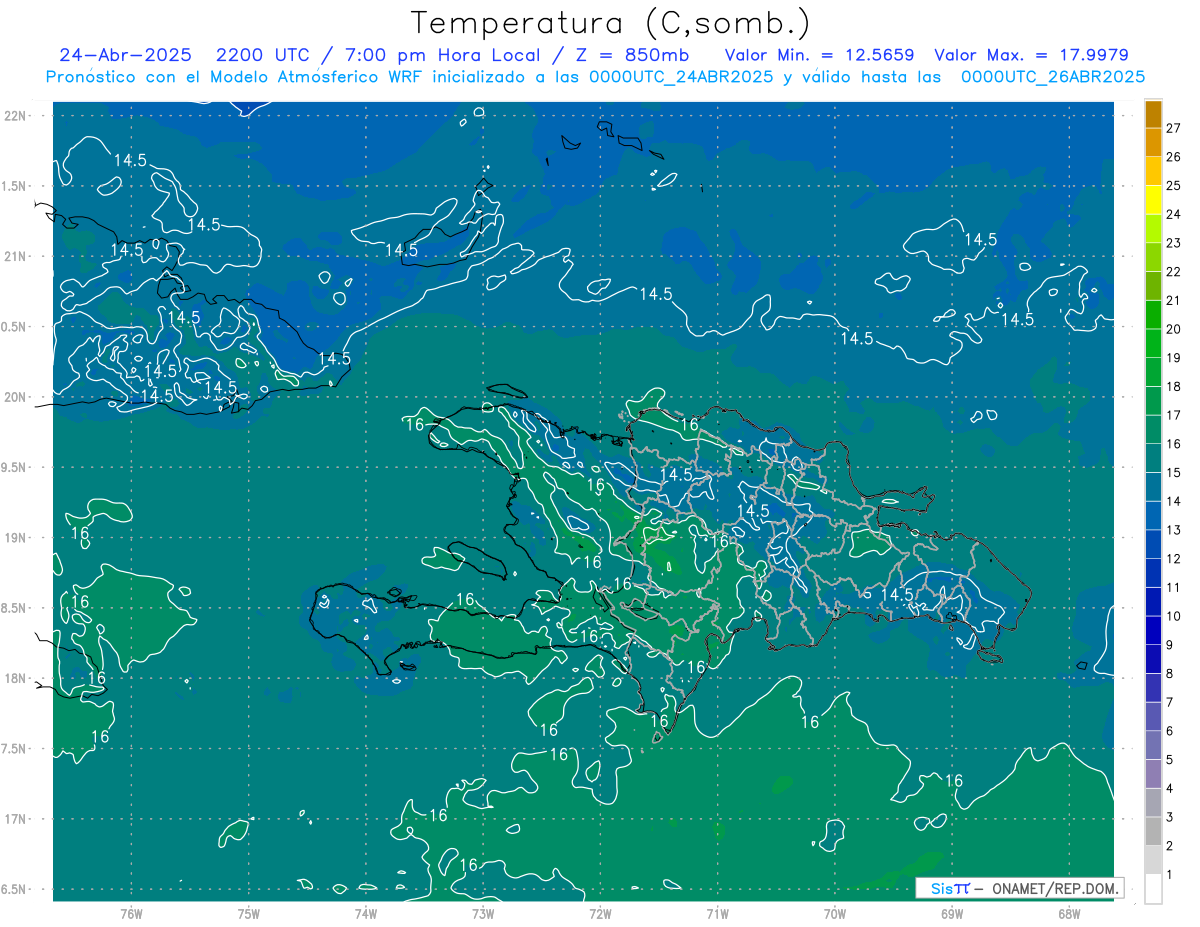
Task: Click legend value 7 on color scale
Action: tap(1170, 702)
